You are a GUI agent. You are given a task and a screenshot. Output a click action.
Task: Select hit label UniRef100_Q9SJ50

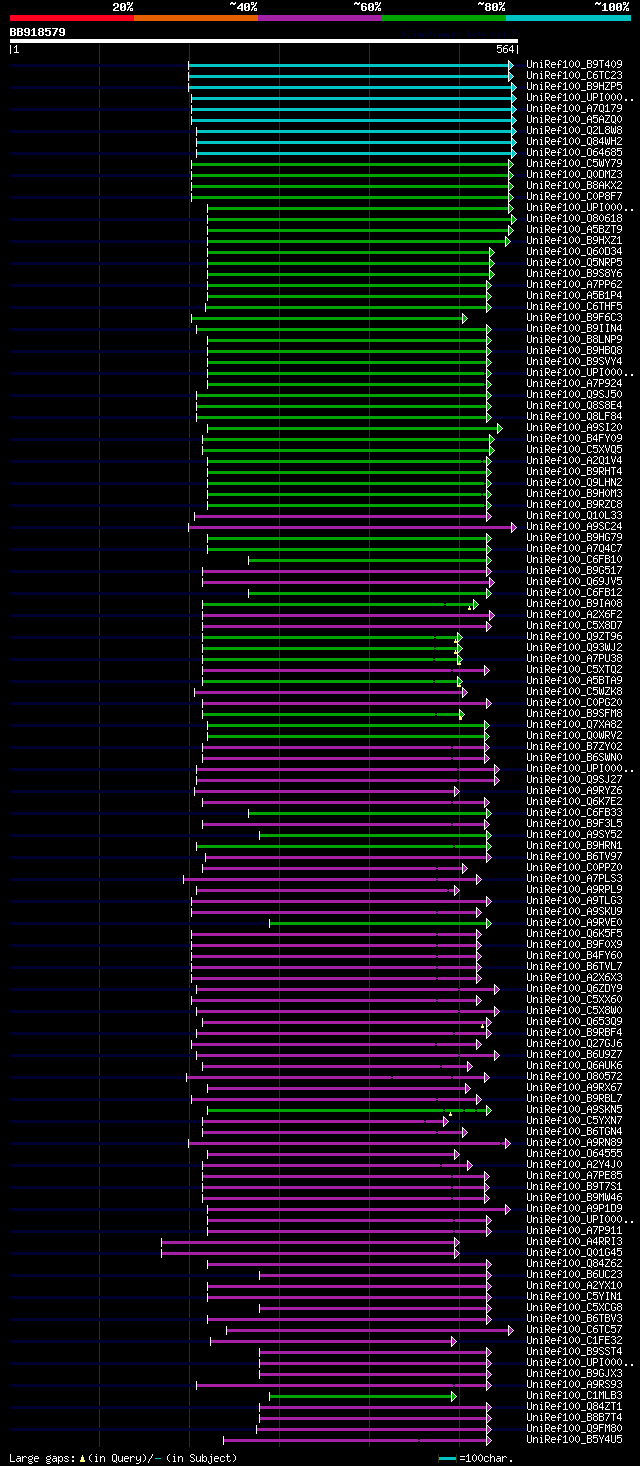click(574, 395)
